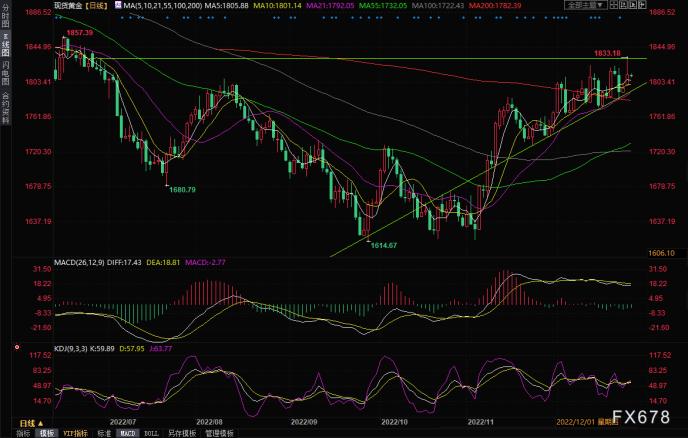Screen dimensions: 688x438
Task: Click the crosshair icon at top right
Action: 642,5
